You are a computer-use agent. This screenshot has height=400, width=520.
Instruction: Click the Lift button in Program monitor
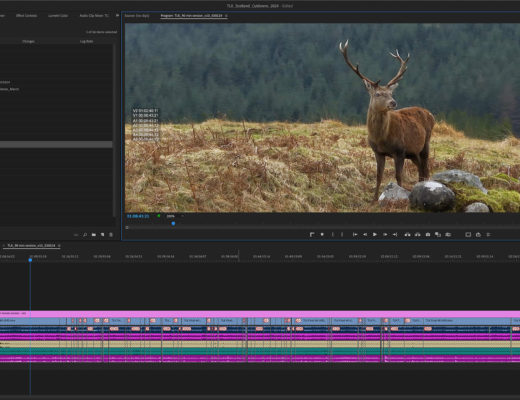coord(407,235)
